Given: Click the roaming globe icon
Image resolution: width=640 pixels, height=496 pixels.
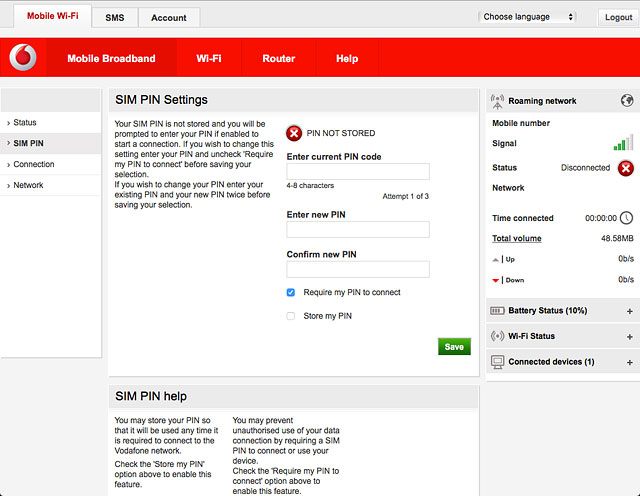Looking at the screenshot, I should click(627, 100).
